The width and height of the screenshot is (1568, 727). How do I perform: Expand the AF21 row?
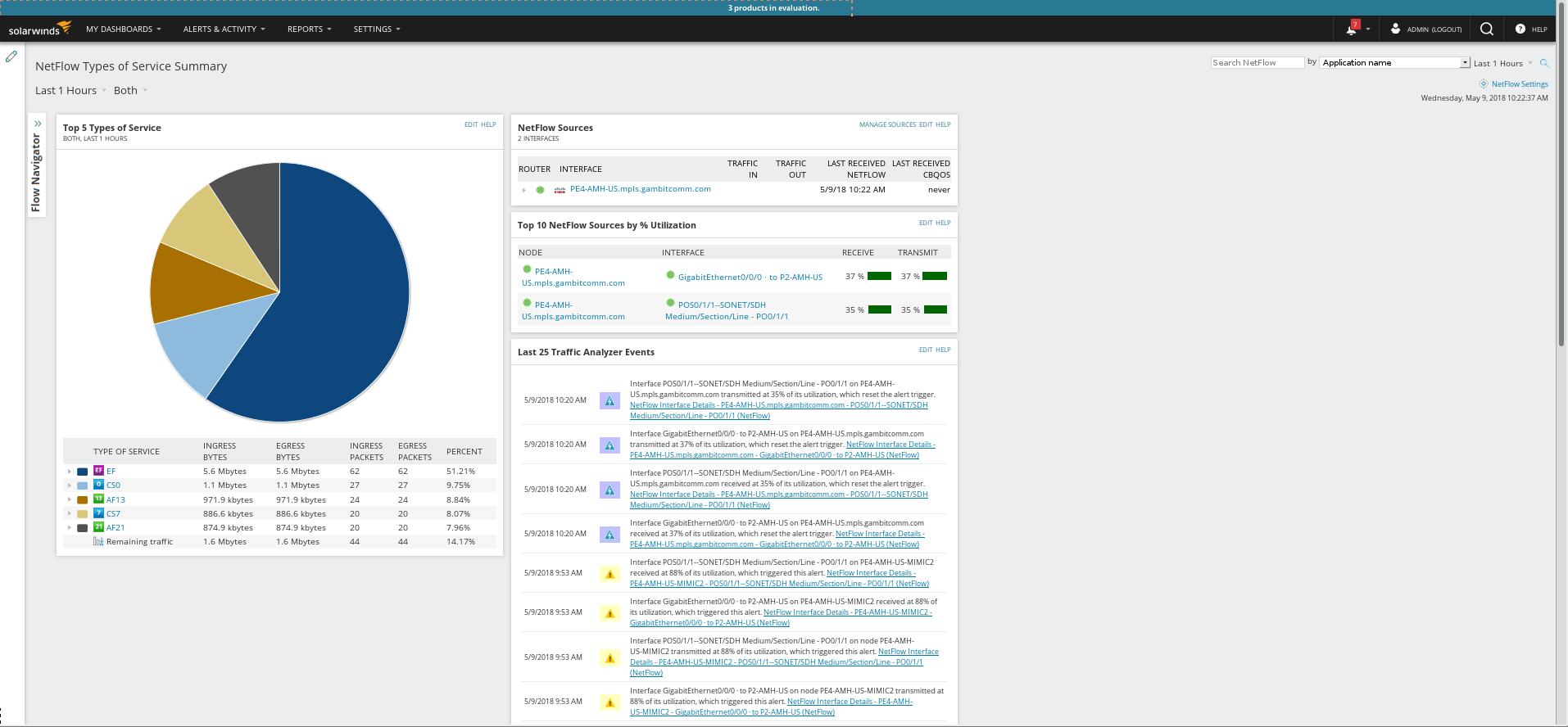coord(70,527)
